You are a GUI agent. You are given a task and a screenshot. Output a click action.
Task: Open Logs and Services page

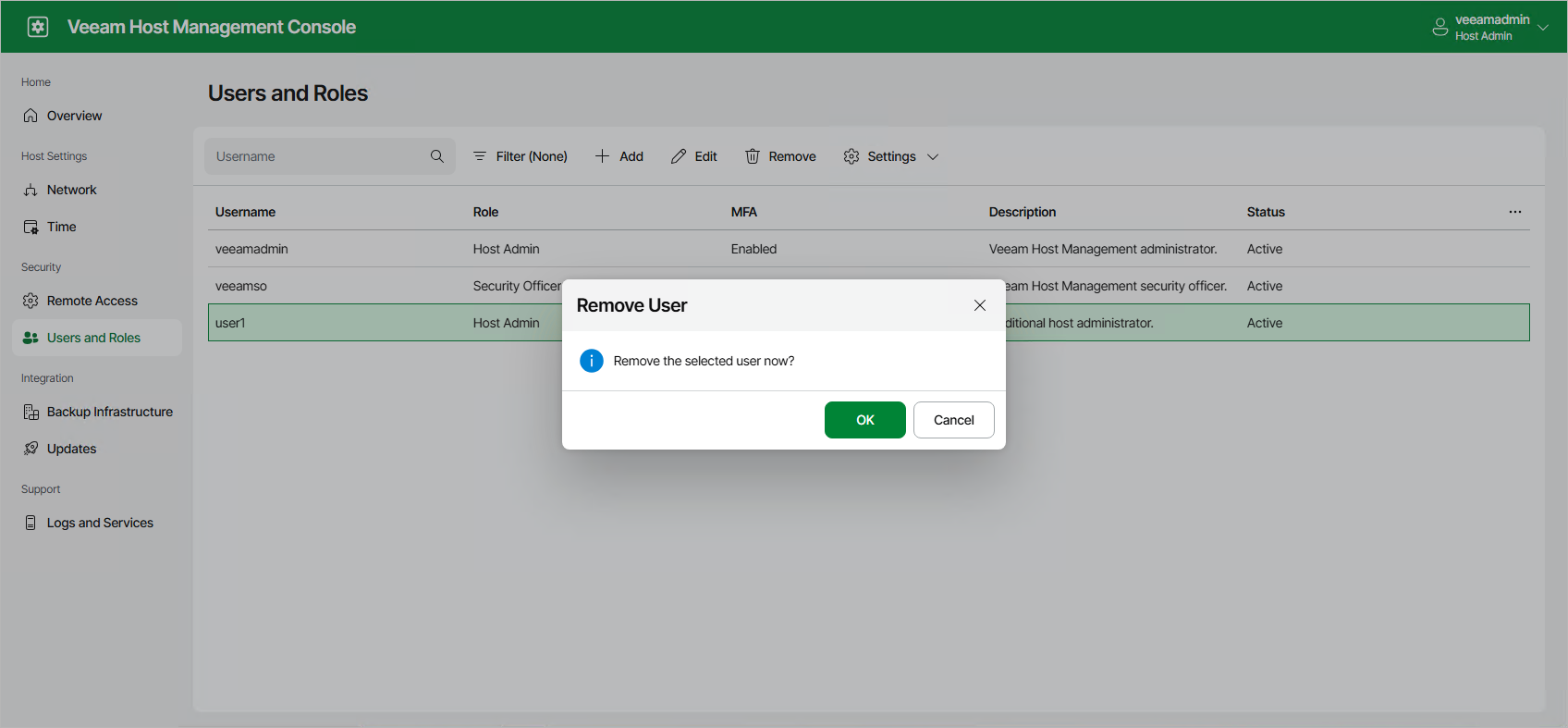(x=97, y=523)
